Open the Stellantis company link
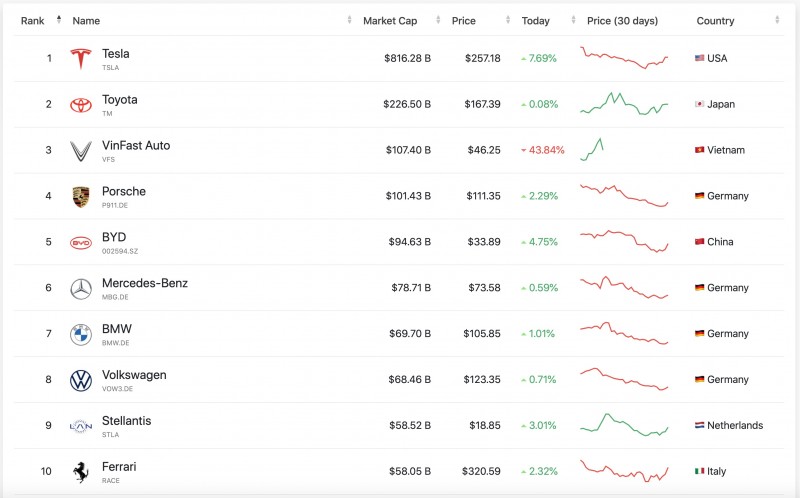Image resolution: width=800 pixels, height=498 pixels. [x=126, y=421]
